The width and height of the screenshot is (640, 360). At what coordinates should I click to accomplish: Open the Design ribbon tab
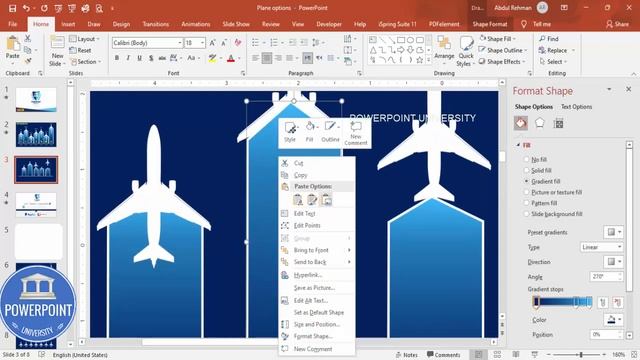(121, 24)
